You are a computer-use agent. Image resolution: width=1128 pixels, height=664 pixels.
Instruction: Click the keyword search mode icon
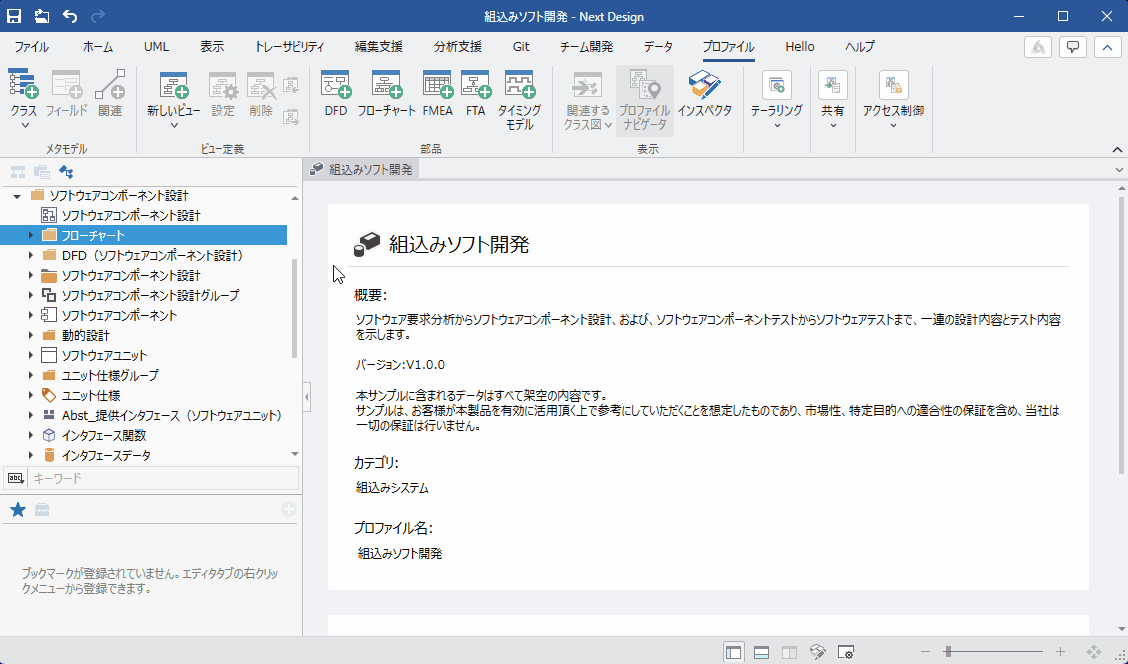coord(16,478)
